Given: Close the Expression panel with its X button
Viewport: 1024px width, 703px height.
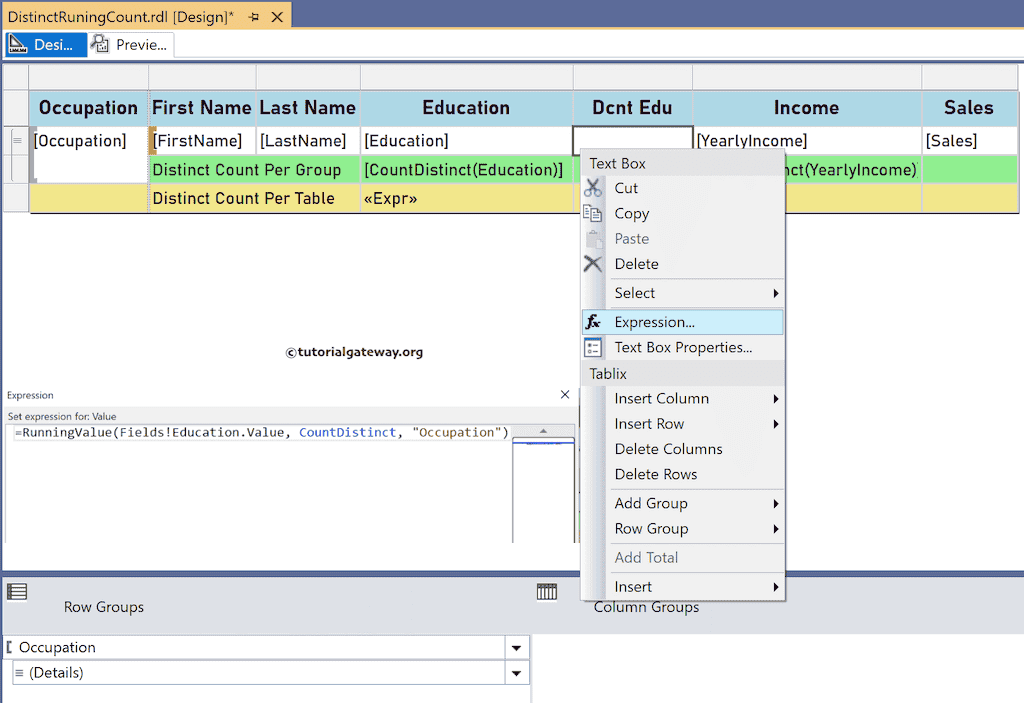Looking at the screenshot, I should click(565, 395).
